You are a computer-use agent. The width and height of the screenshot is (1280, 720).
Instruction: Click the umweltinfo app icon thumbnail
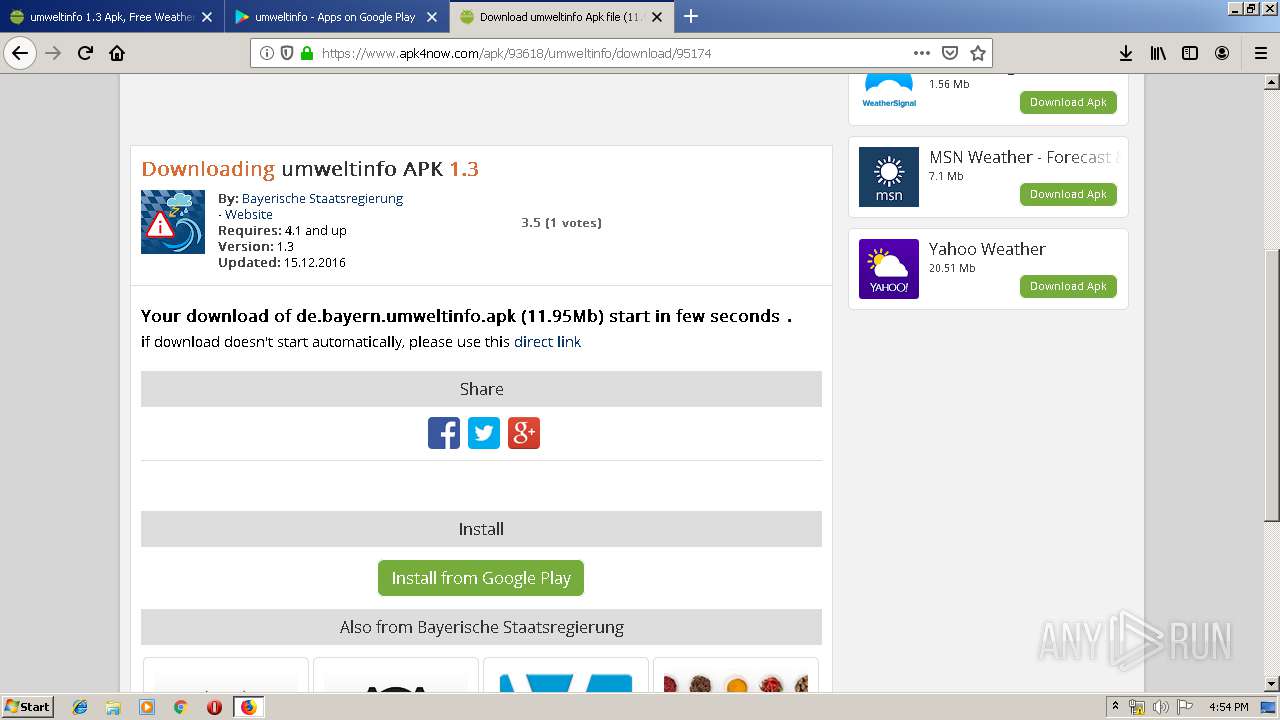[x=173, y=222]
